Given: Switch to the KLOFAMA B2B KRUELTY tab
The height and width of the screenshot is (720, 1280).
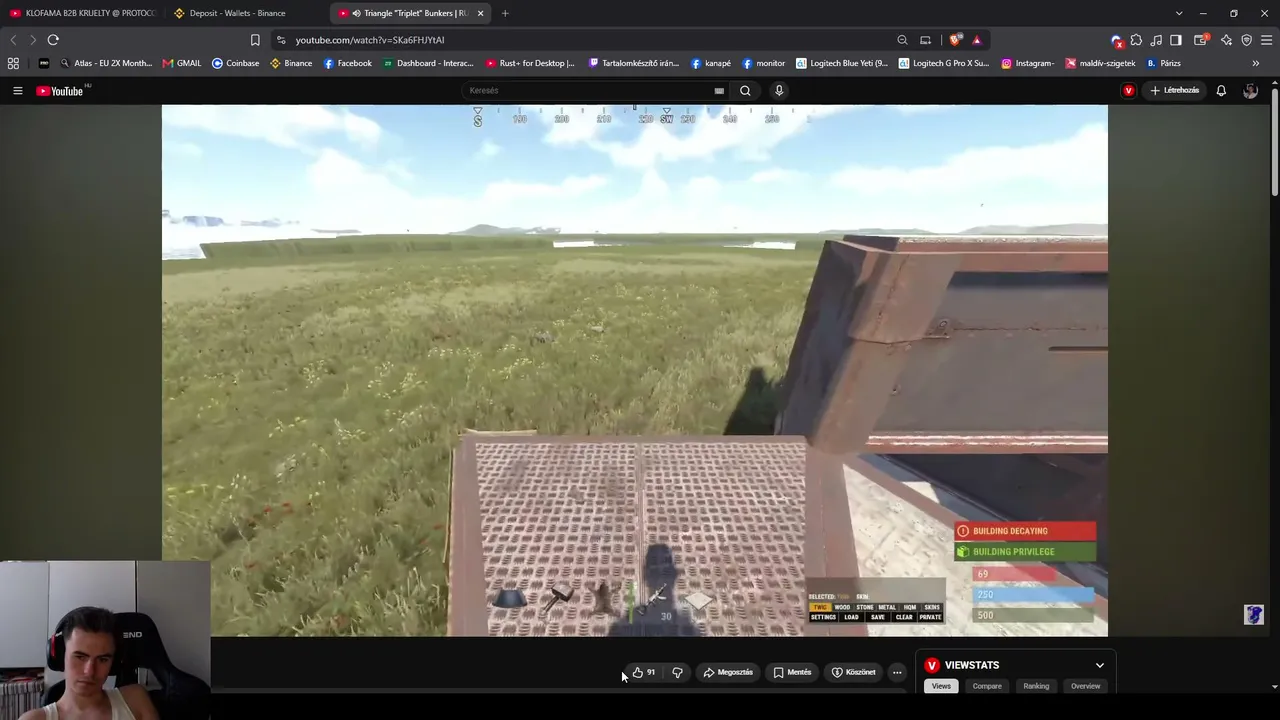Looking at the screenshot, I should pos(83,13).
